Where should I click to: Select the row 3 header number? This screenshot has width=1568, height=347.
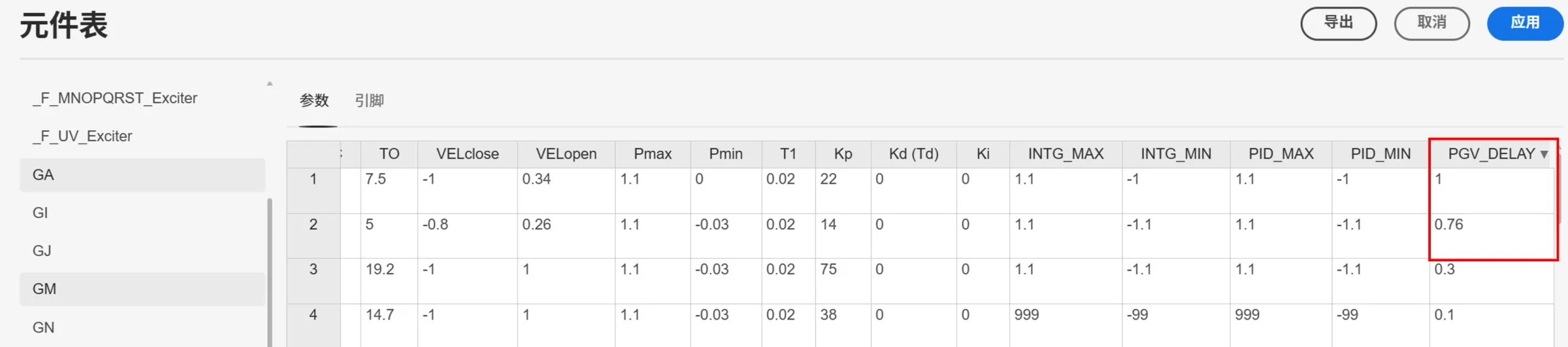314,269
